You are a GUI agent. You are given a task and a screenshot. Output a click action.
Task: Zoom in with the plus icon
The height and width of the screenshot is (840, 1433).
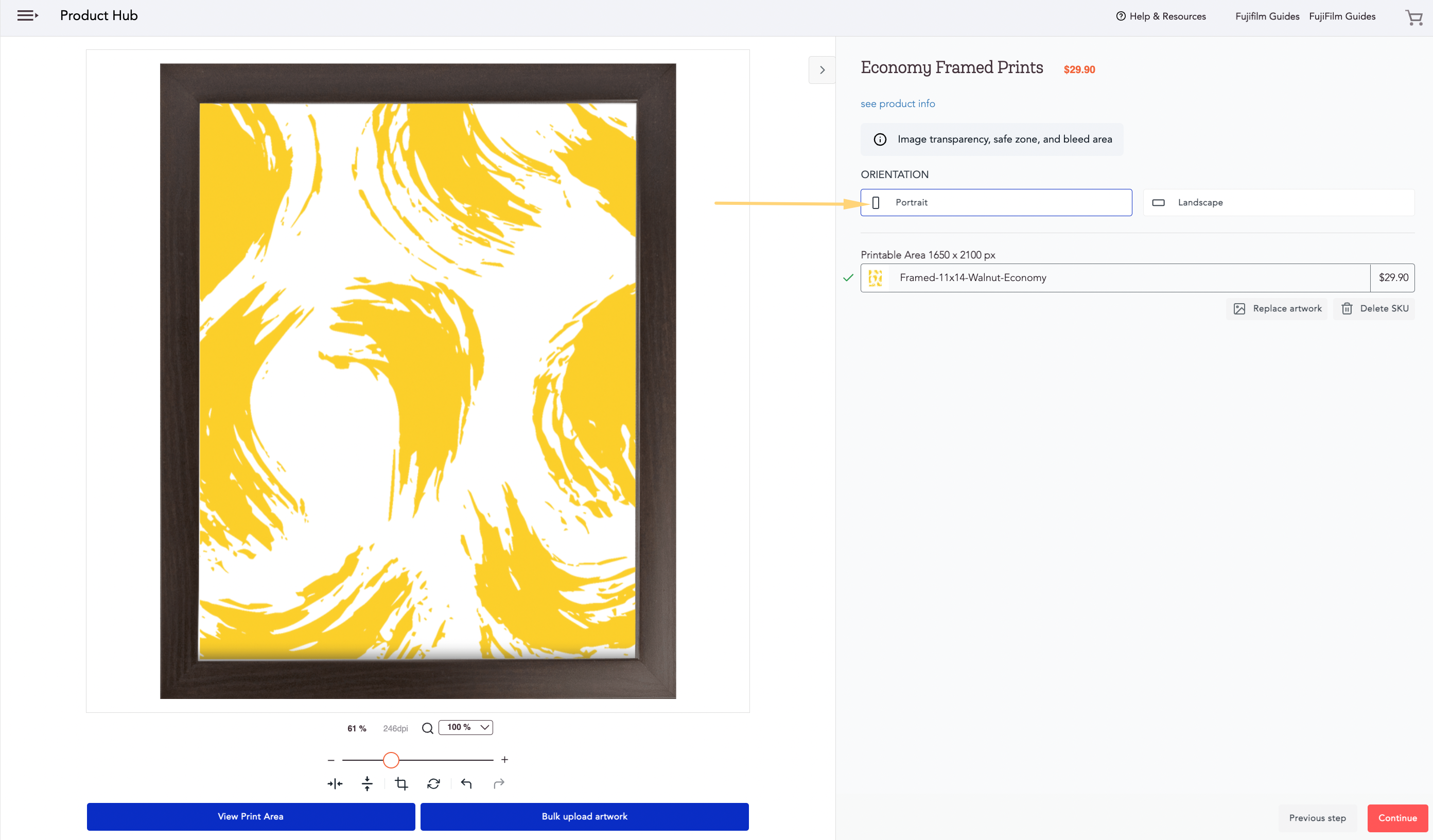(x=504, y=760)
